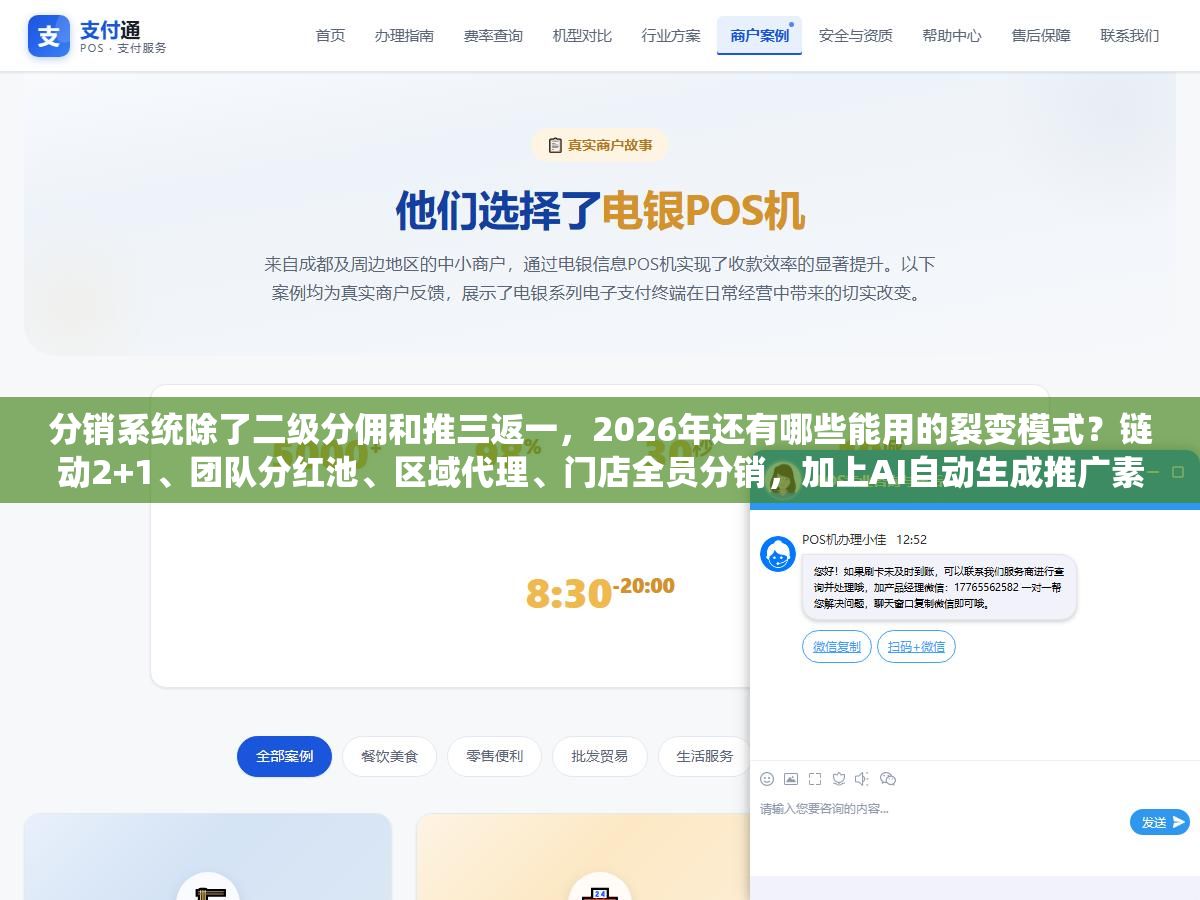This screenshot has width=1200, height=900.
Task: Click the 真实商户故事 badge
Action: tap(600, 145)
